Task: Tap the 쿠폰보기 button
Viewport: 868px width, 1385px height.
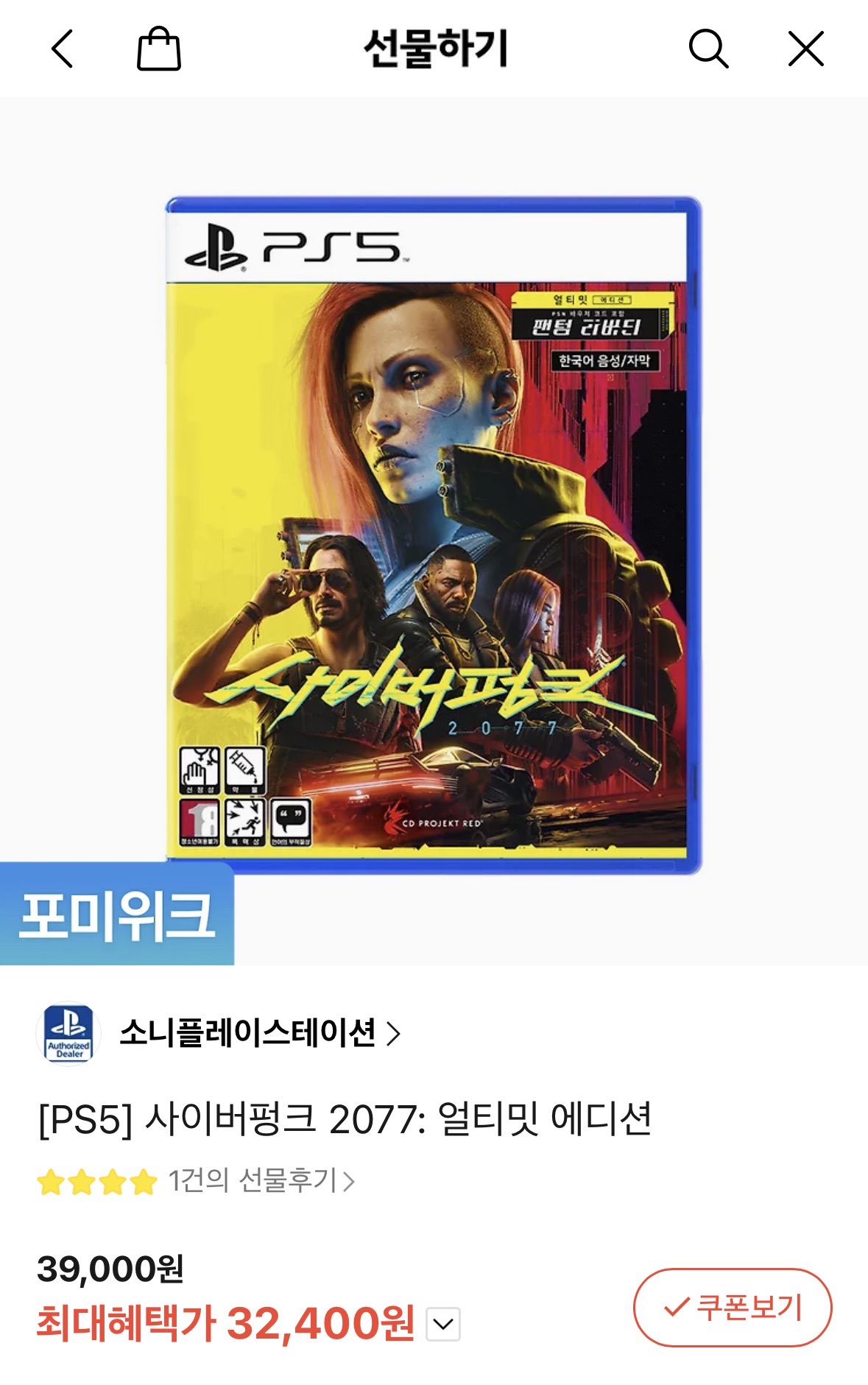Action: [733, 1308]
